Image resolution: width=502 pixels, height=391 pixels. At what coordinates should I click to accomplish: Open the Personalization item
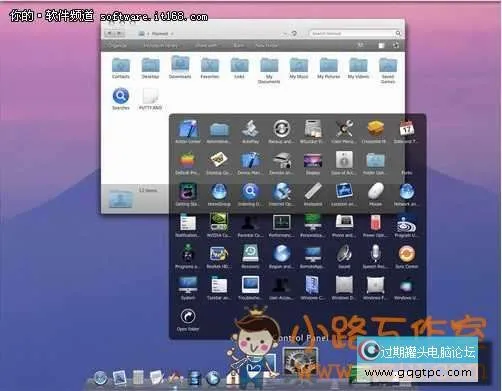click(x=312, y=225)
